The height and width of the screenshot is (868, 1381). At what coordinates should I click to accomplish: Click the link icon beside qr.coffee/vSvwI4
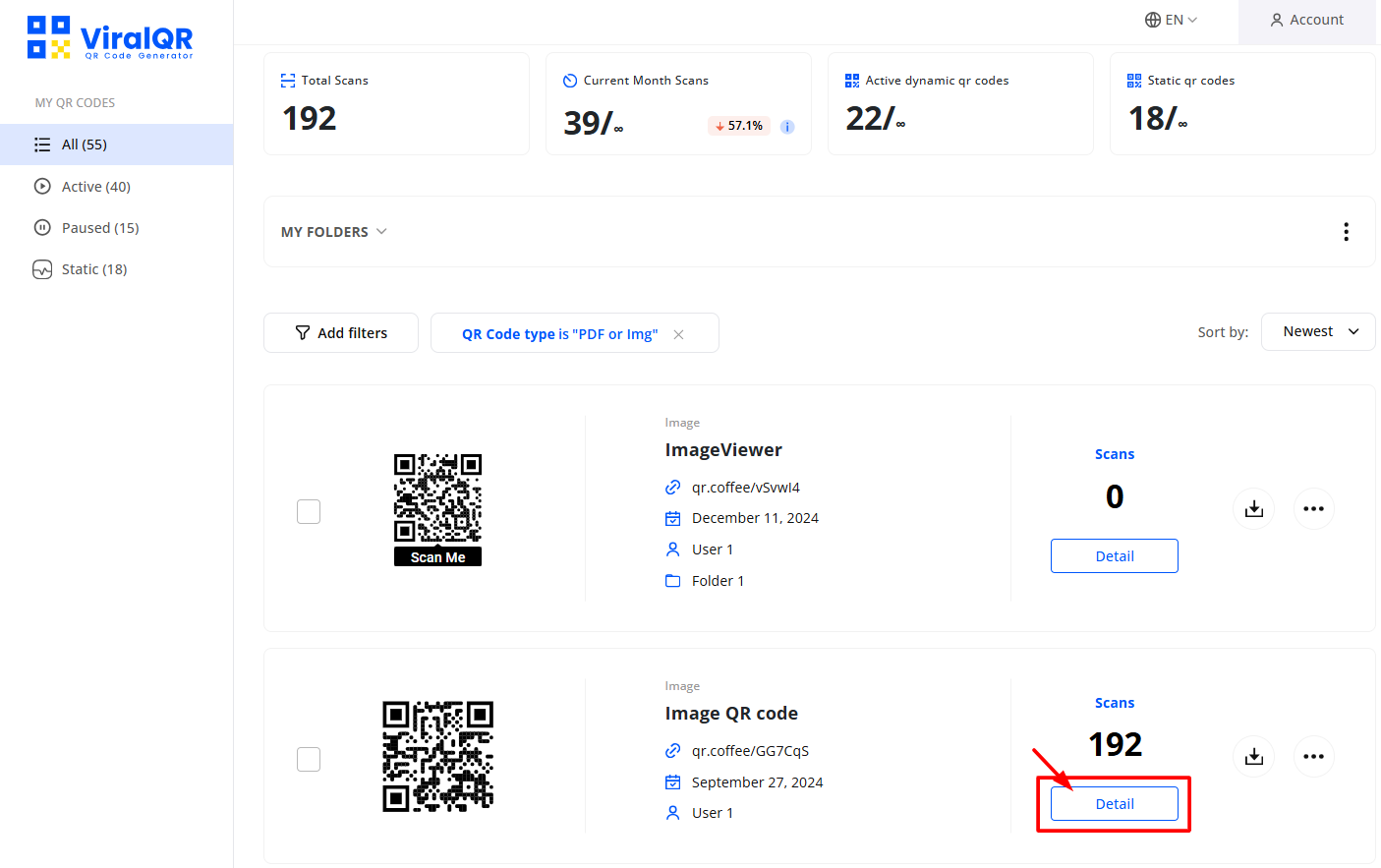click(x=672, y=488)
